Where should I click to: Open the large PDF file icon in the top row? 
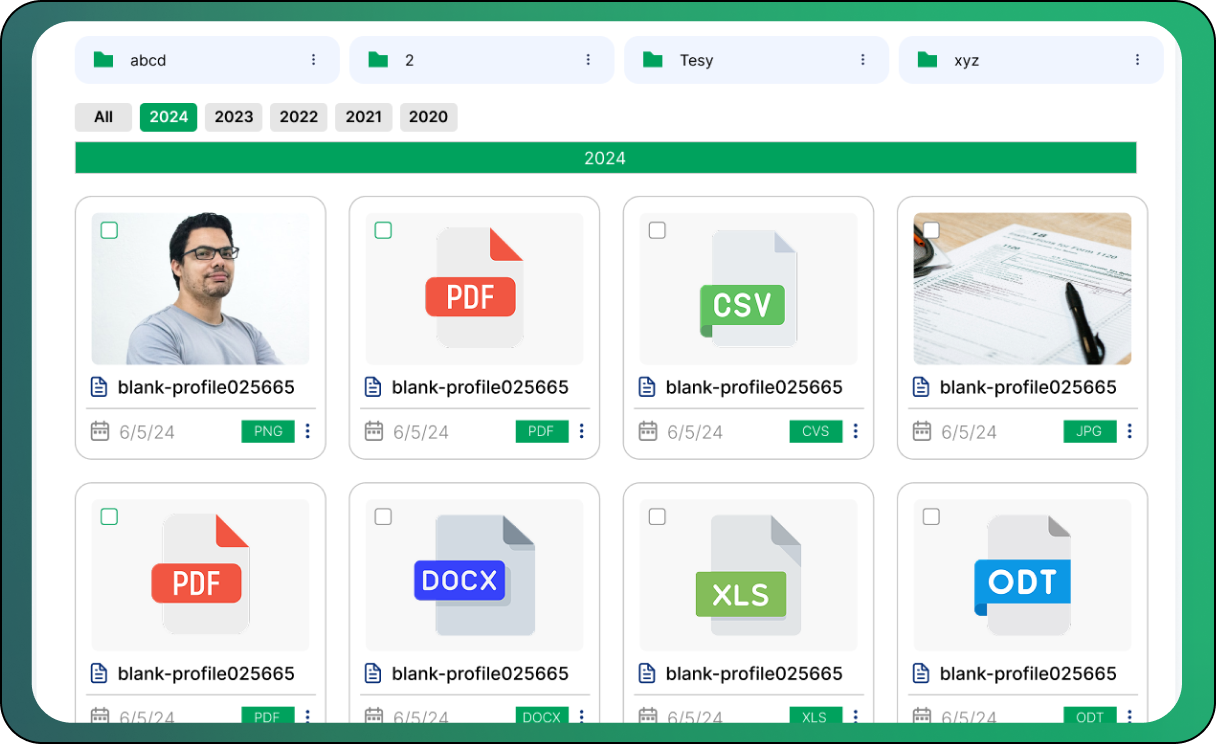474,288
